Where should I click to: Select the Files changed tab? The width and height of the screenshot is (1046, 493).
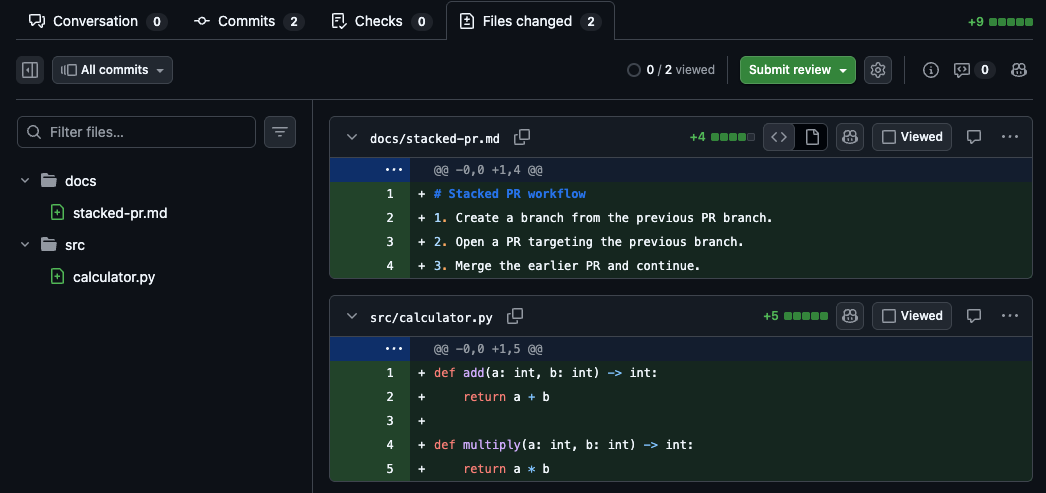point(530,21)
